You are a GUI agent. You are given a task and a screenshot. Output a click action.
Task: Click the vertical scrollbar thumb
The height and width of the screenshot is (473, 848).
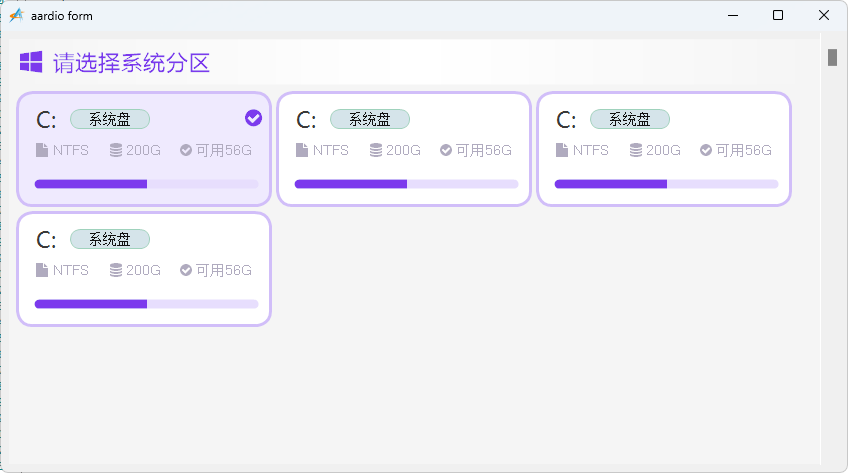coord(832,57)
